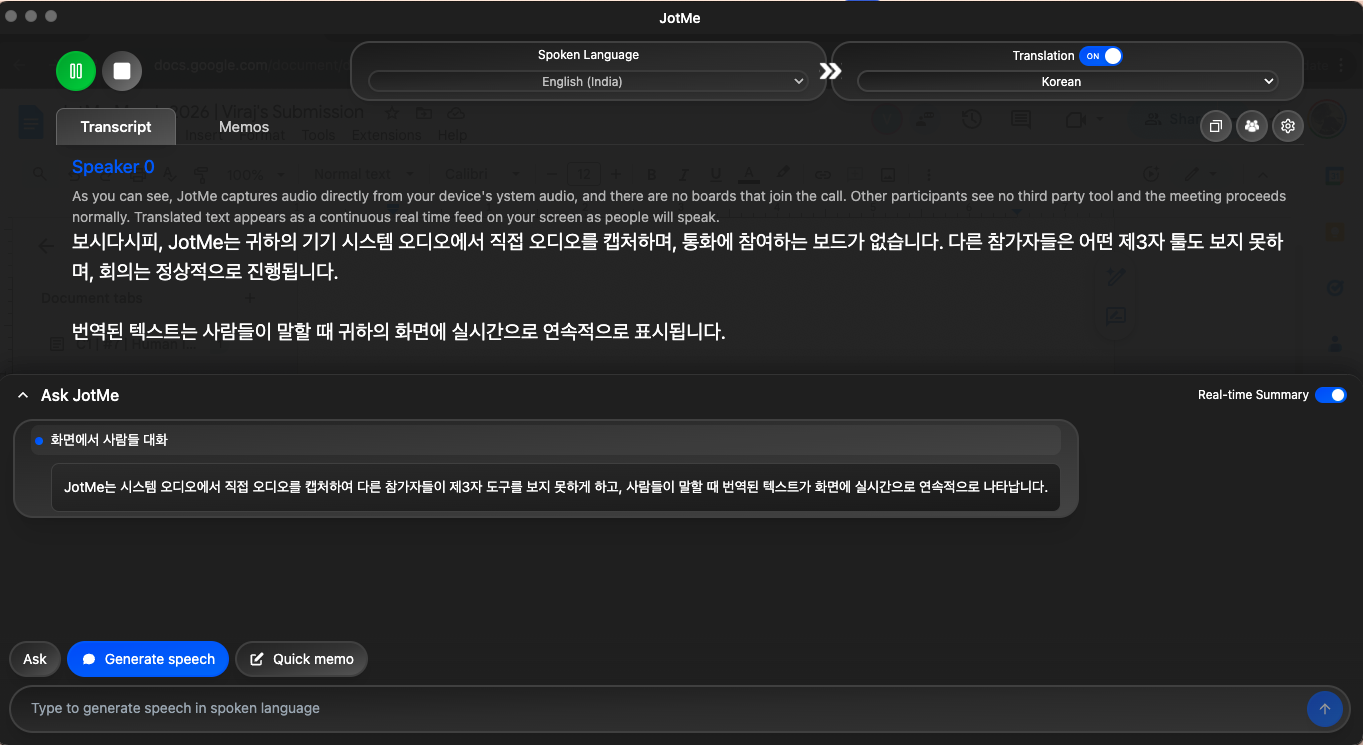Click back arrow in Docs tabs sidebar
Image resolution: width=1363 pixels, height=745 pixels.
coord(45,246)
